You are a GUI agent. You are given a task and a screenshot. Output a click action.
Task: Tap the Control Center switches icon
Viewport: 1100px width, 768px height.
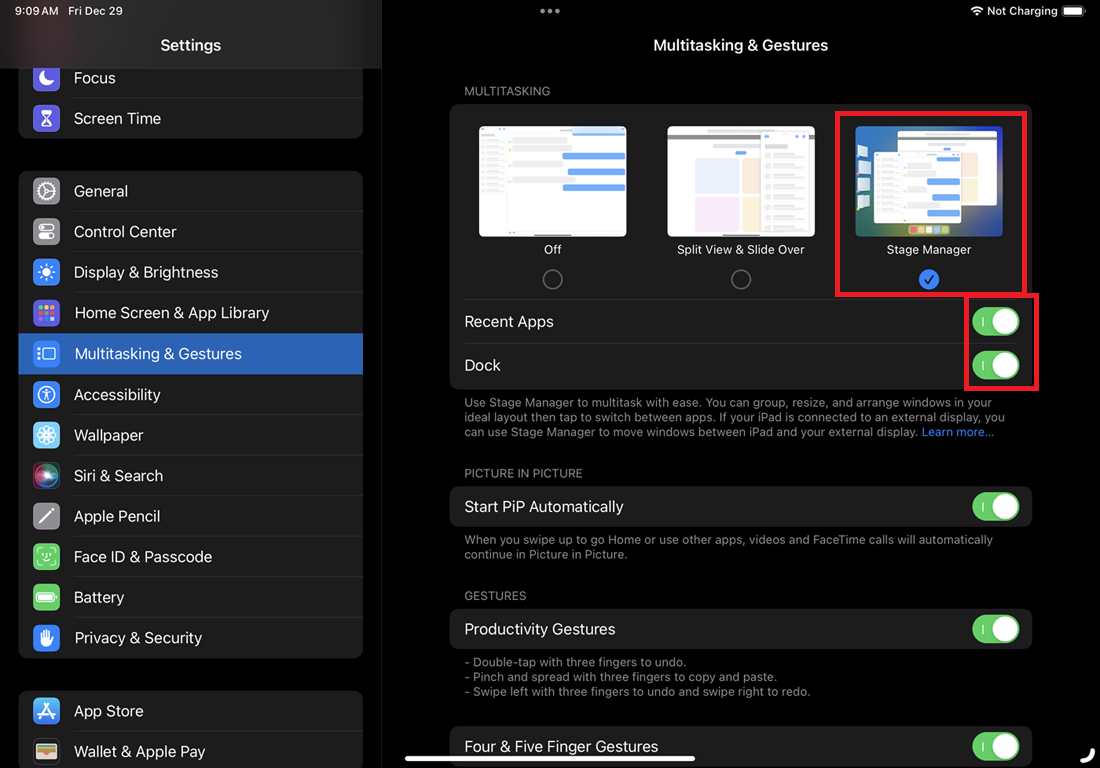46,231
